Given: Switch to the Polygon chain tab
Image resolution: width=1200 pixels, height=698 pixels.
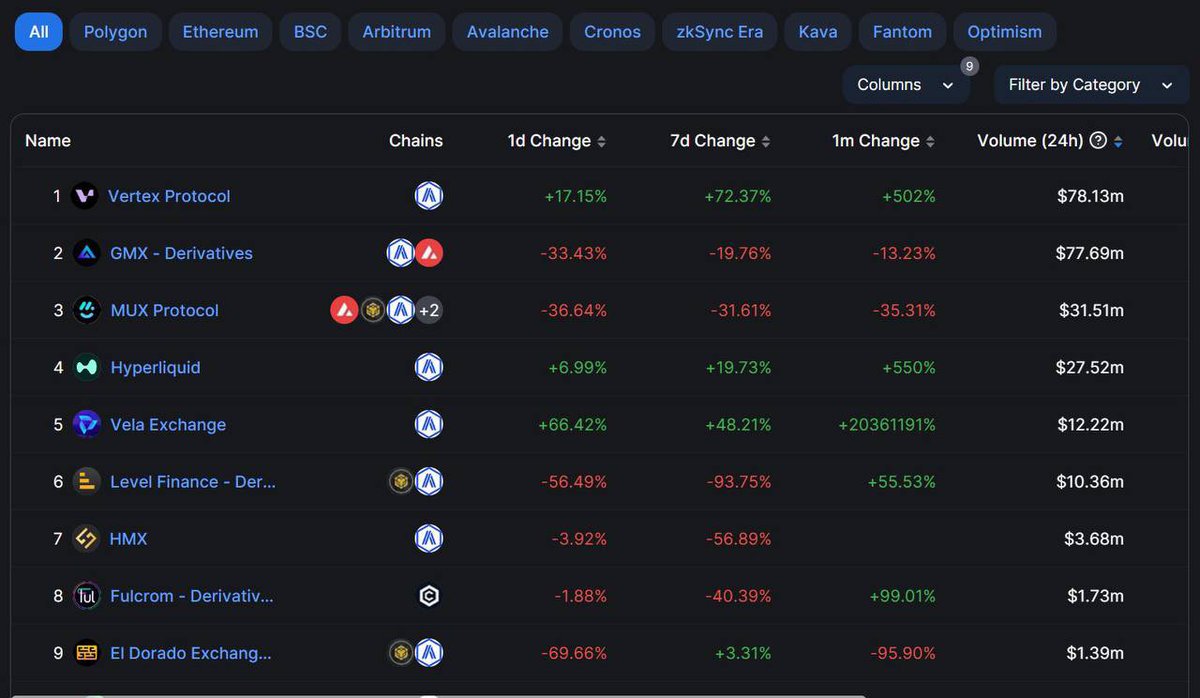Looking at the screenshot, I should 115,32.
